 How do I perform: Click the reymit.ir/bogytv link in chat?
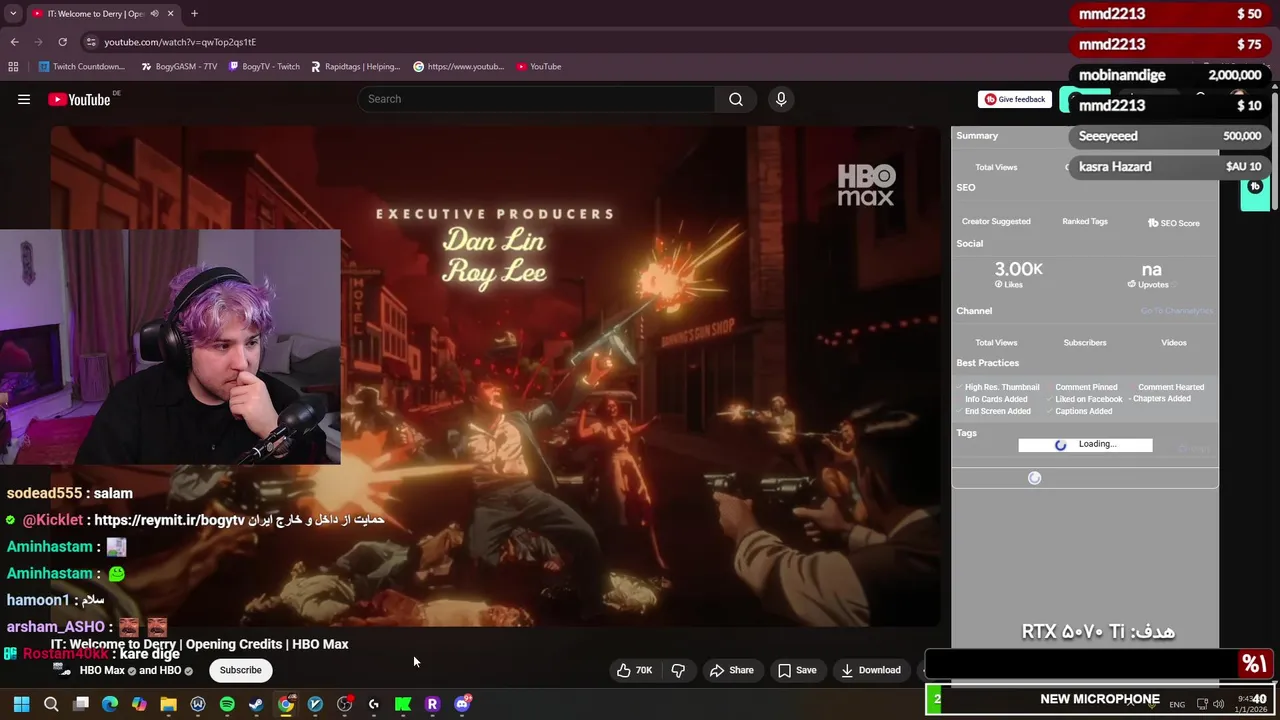(x=169, y=520)
